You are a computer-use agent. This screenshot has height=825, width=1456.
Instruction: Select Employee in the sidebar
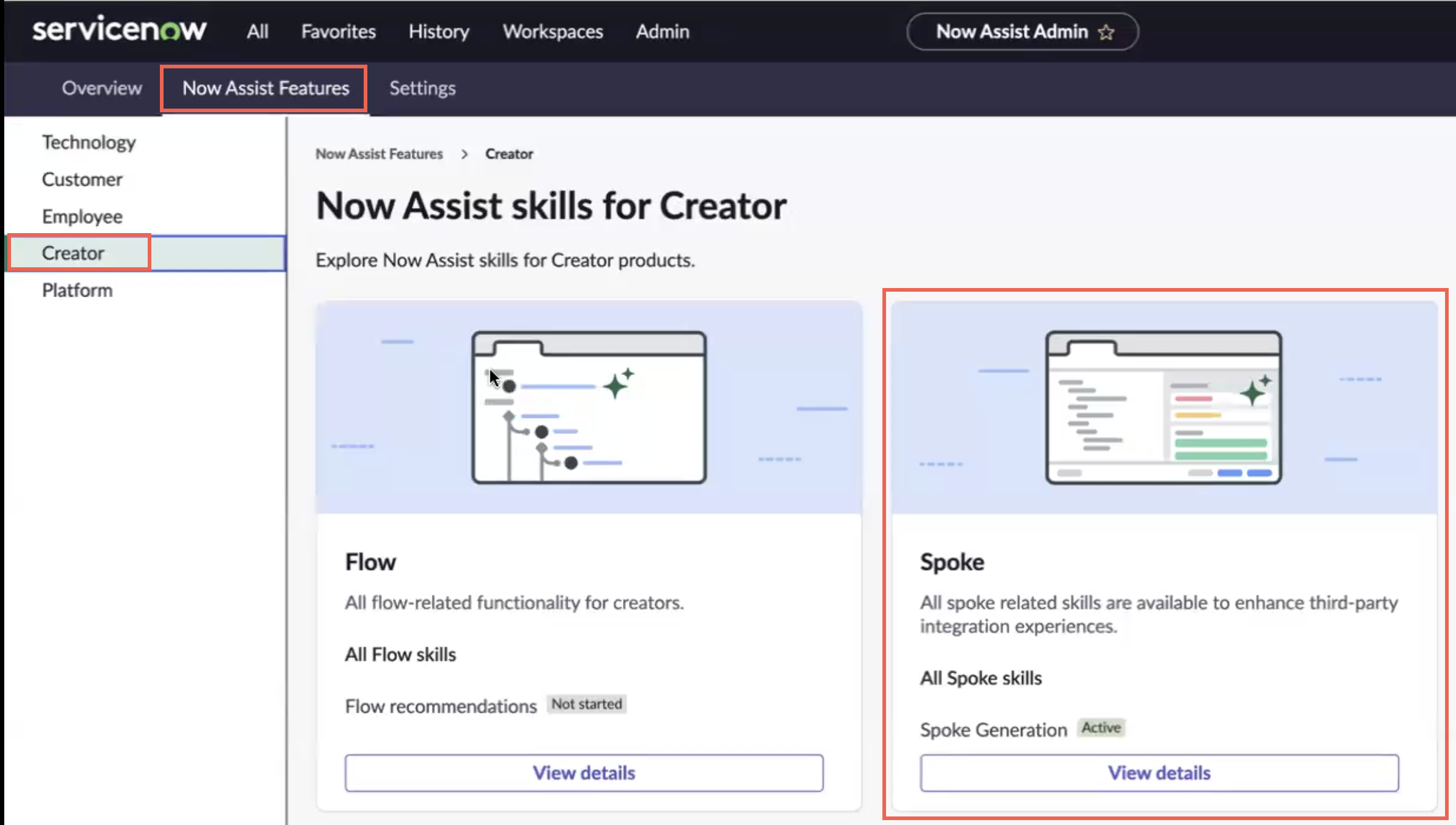coord(82,217)
